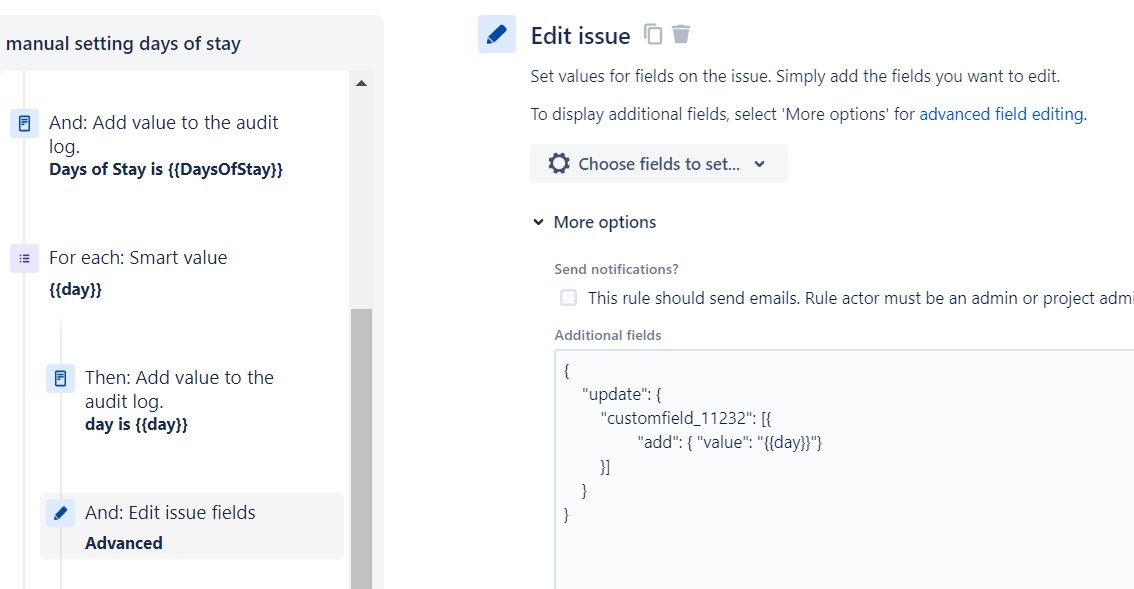Open the advanced field editing link
The width and height of the screenshot is (1134, 589).
coord(1000,113)
